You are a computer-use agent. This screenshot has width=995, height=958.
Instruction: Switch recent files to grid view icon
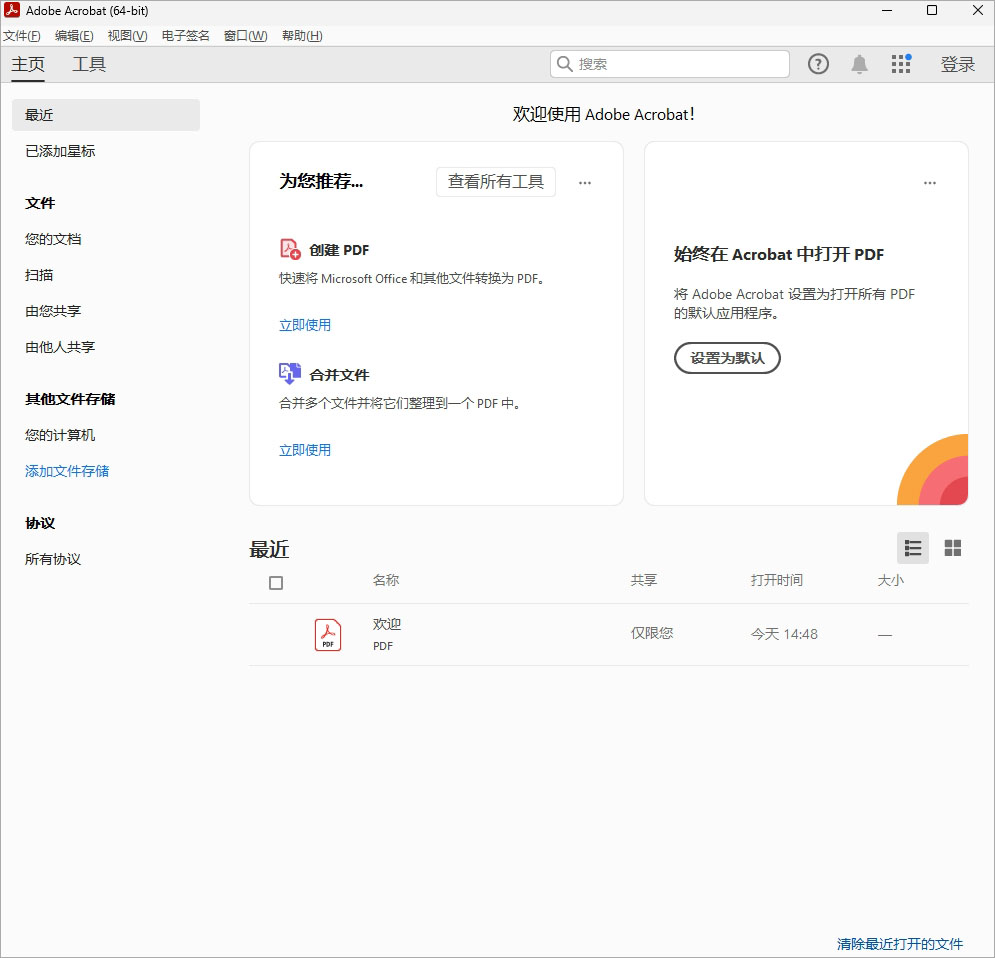tap(952, 548)
